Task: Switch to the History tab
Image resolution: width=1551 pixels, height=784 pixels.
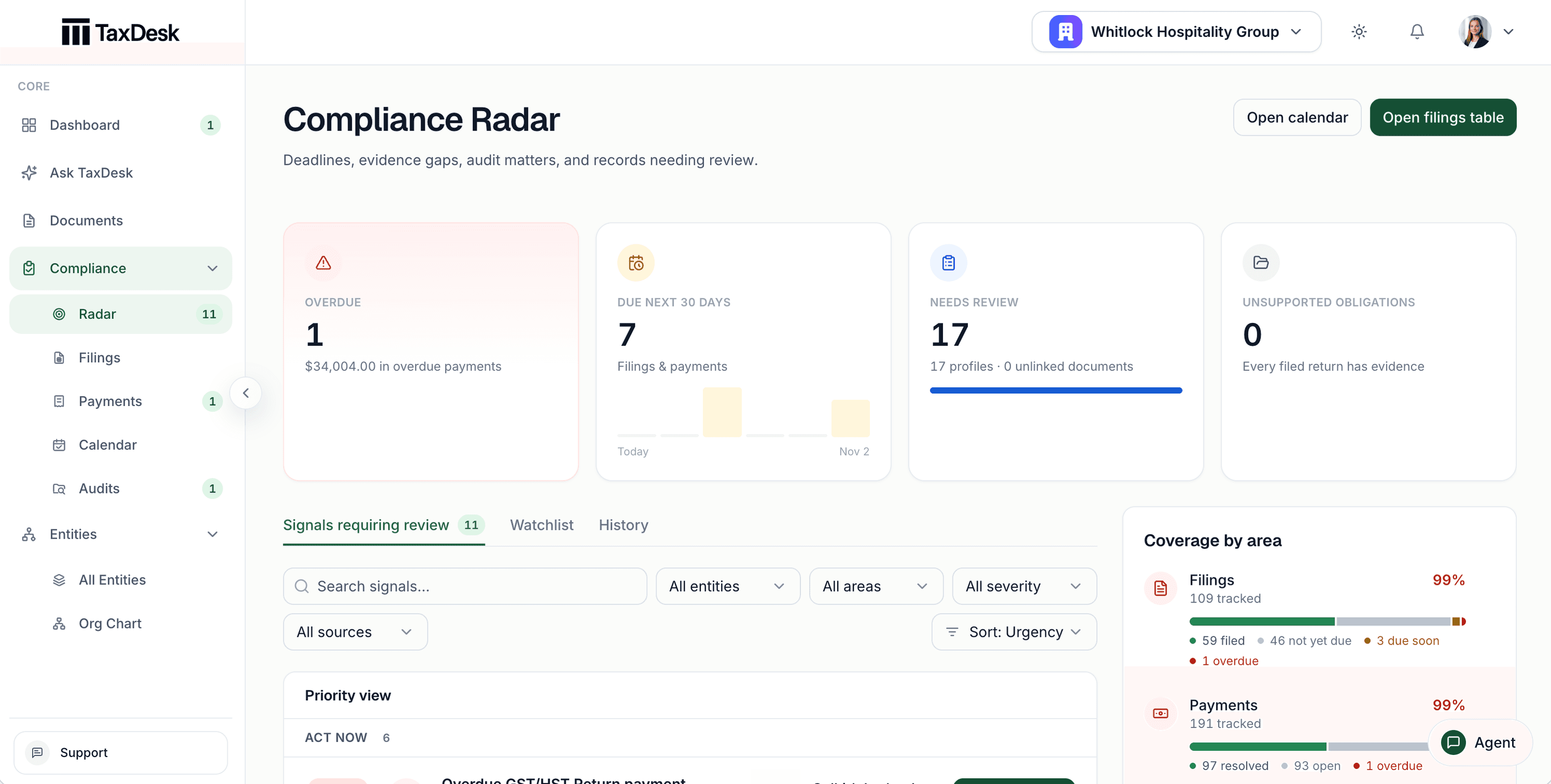Action: click(x=623, y=525)
